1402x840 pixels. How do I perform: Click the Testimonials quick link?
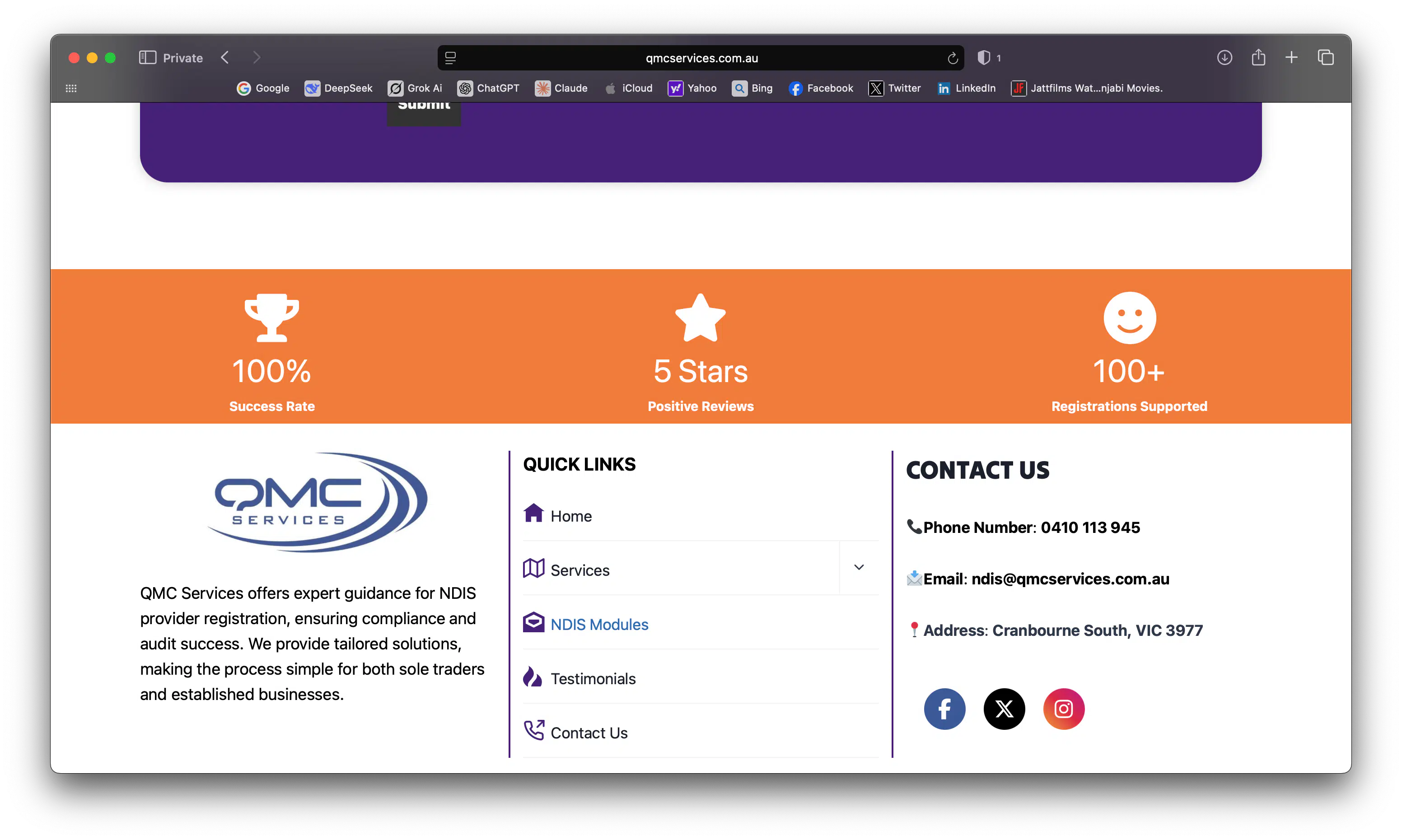593,678
